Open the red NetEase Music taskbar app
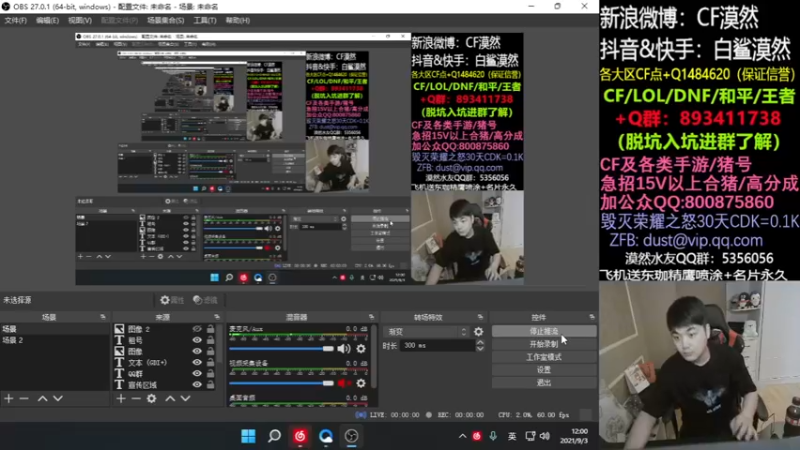 click(x=300, y=436)
